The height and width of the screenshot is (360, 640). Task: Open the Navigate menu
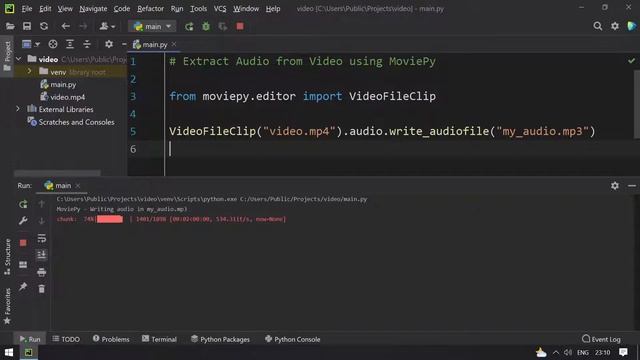click(x=93, y=9)
